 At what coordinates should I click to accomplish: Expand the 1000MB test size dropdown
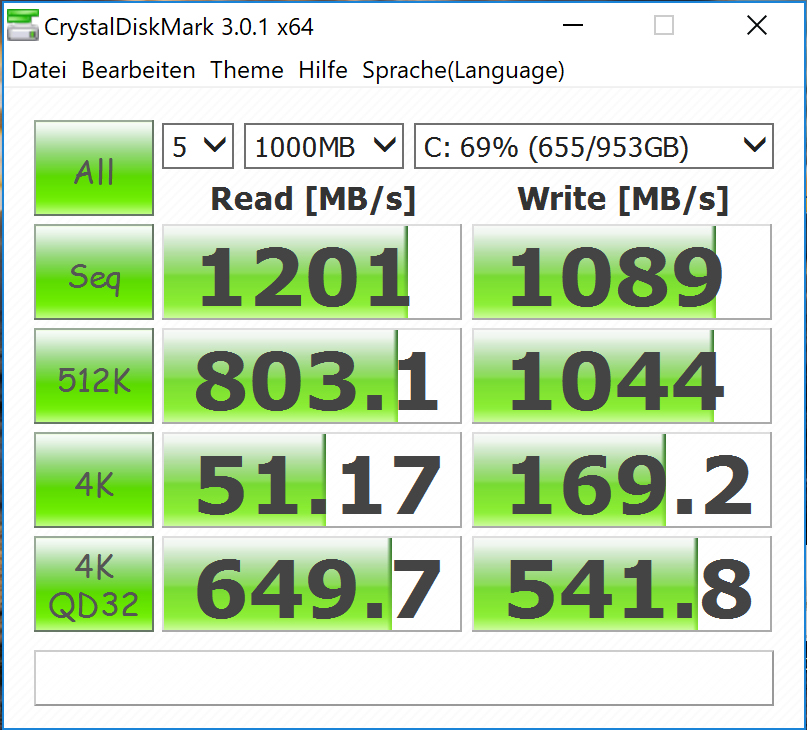click(324, 146)
